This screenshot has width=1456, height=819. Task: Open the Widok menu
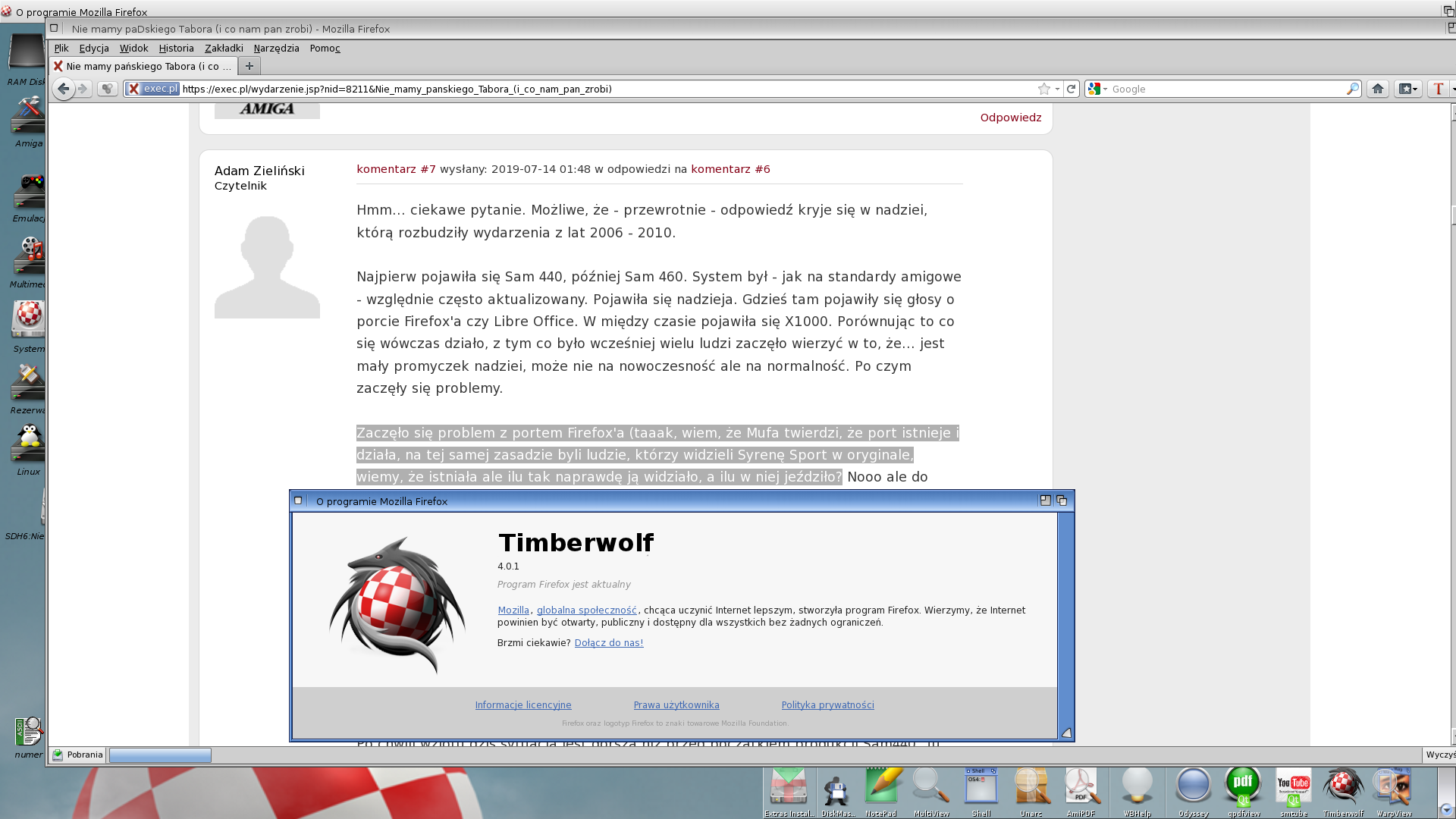pos(133,48)
